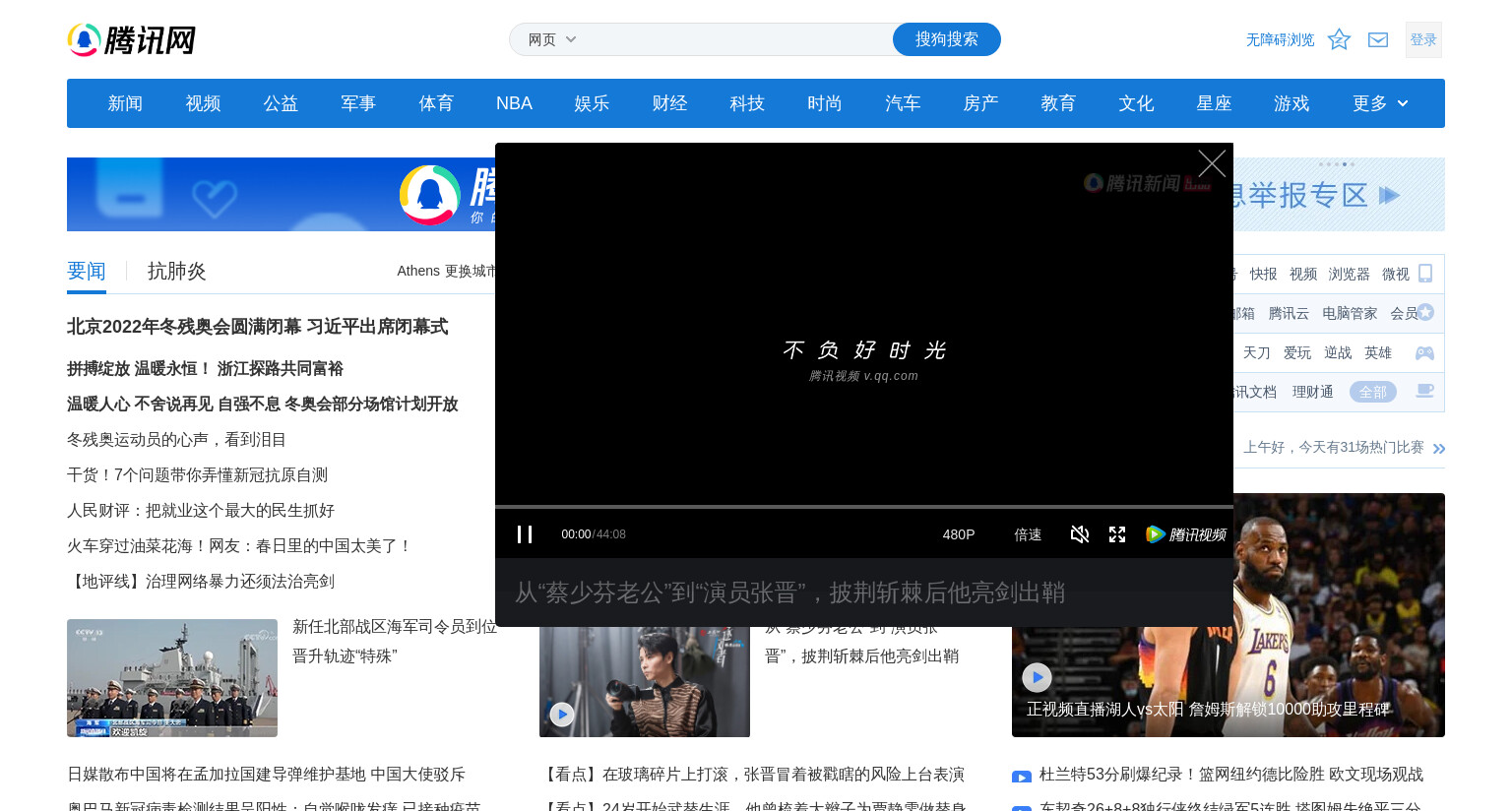Open the 财经 navigation item
This screenshot has height=811, width=1512.
[x=669, y=103]
